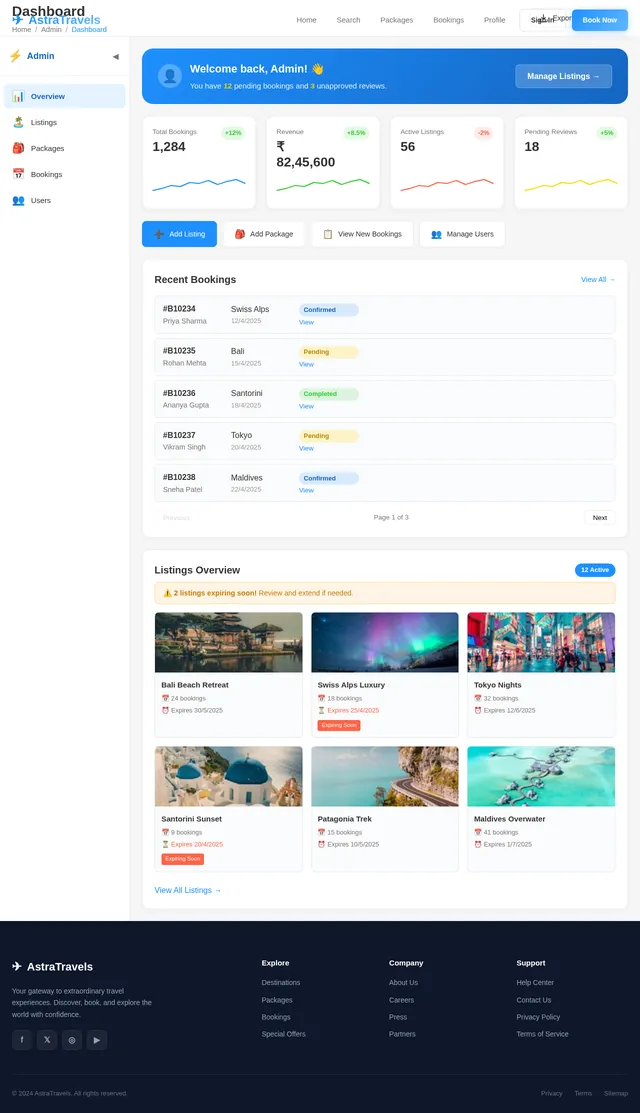Click the AstraTravels plane logo in header

point(18,20)
